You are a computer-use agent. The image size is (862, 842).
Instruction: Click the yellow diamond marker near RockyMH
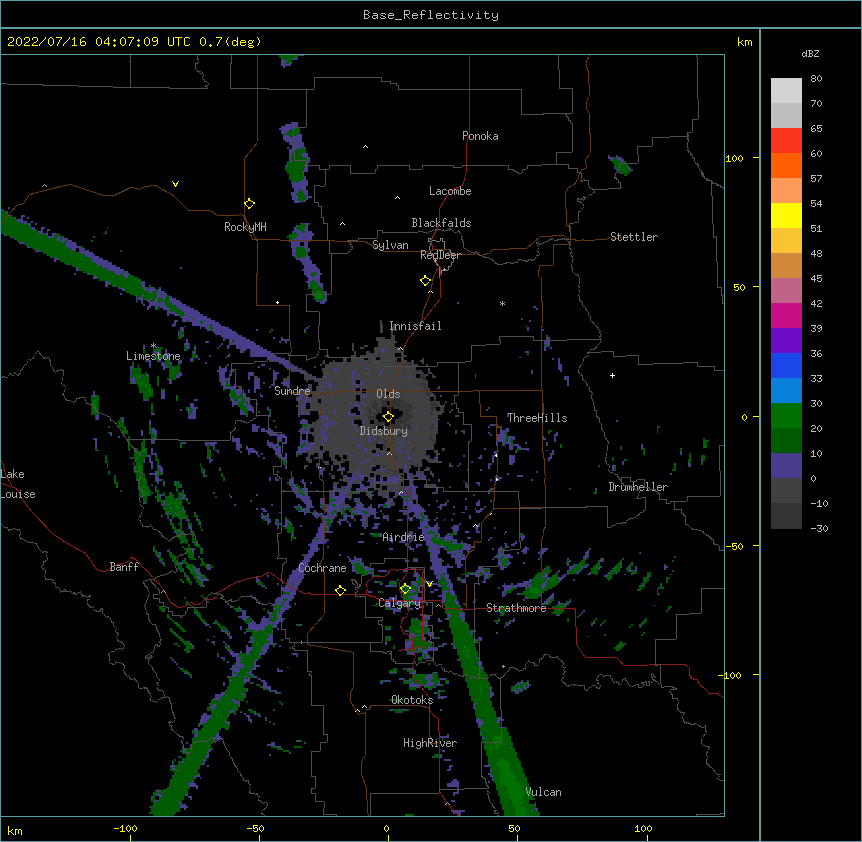[x=249, y=204]
